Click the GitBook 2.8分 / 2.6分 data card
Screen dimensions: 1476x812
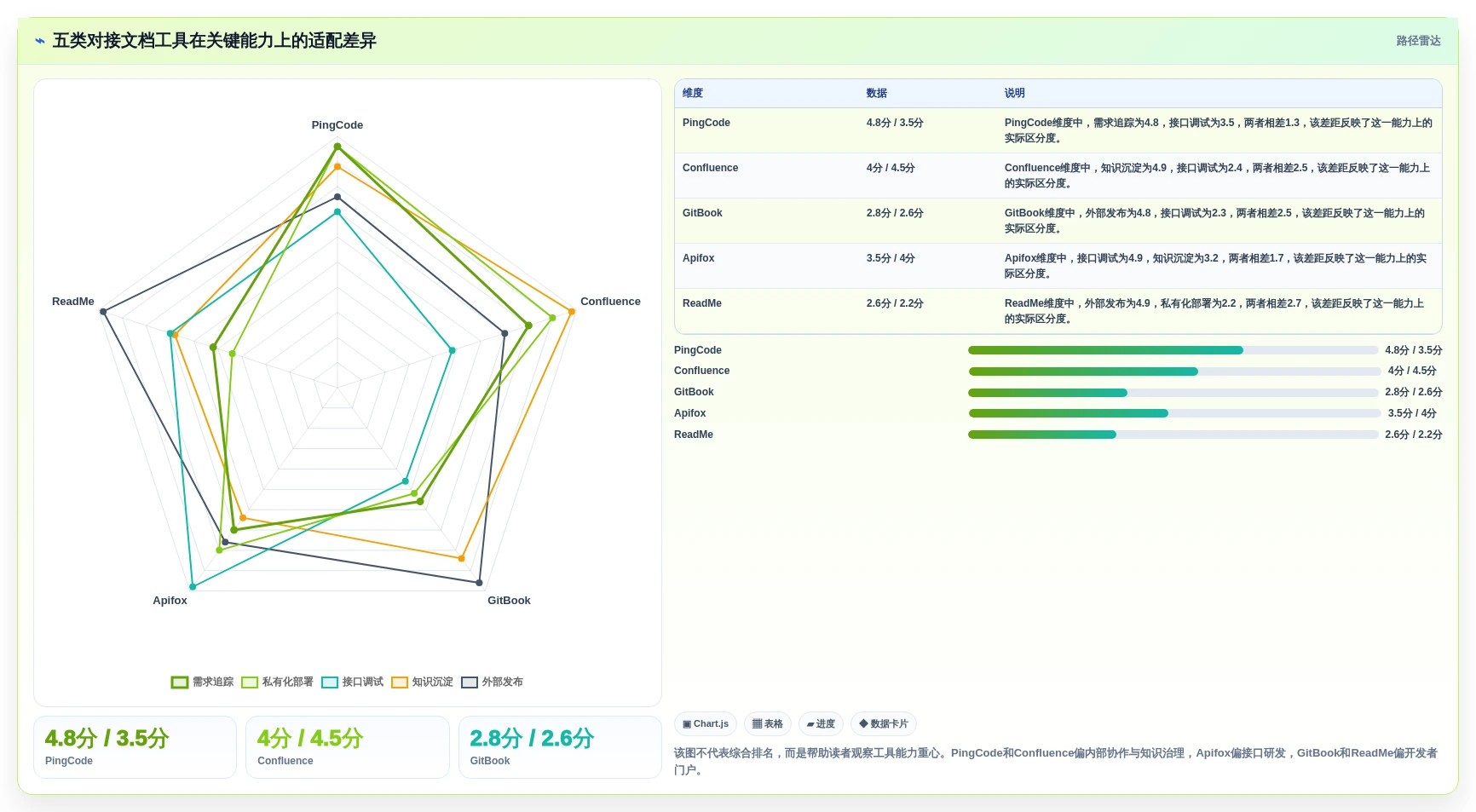click(560, 747)
